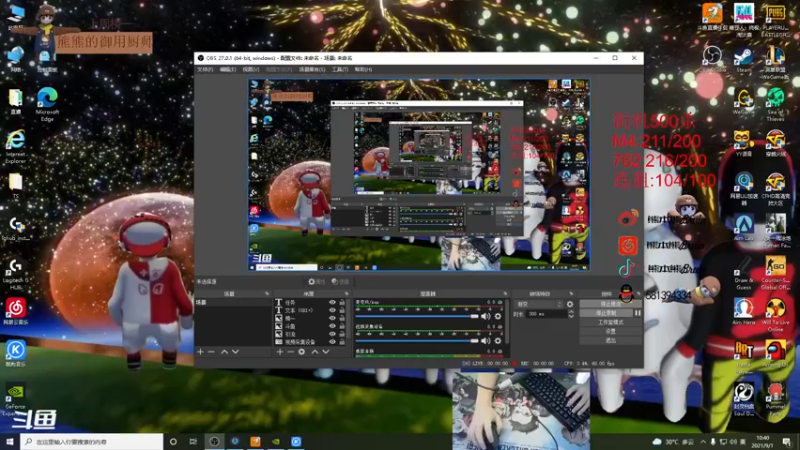
Task: Toggle lock on 斗鱼 source
Action: (342, 326)
